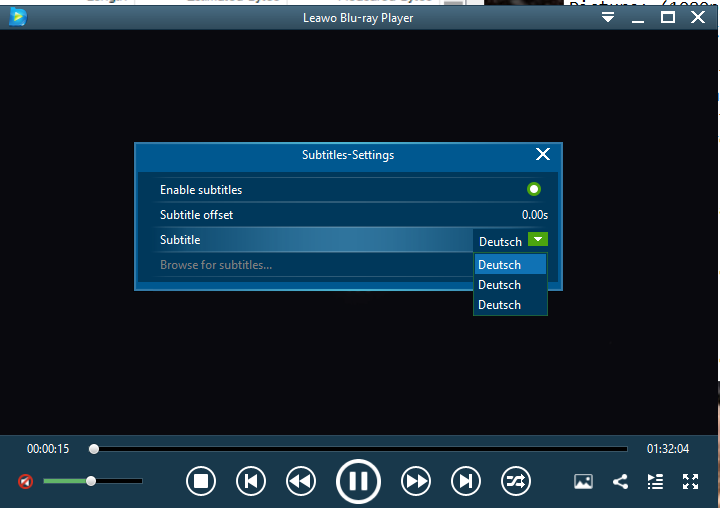Take a snapshot with the picture icon
The height and width of the screenshot is (508, 720).
coord(583,481)
